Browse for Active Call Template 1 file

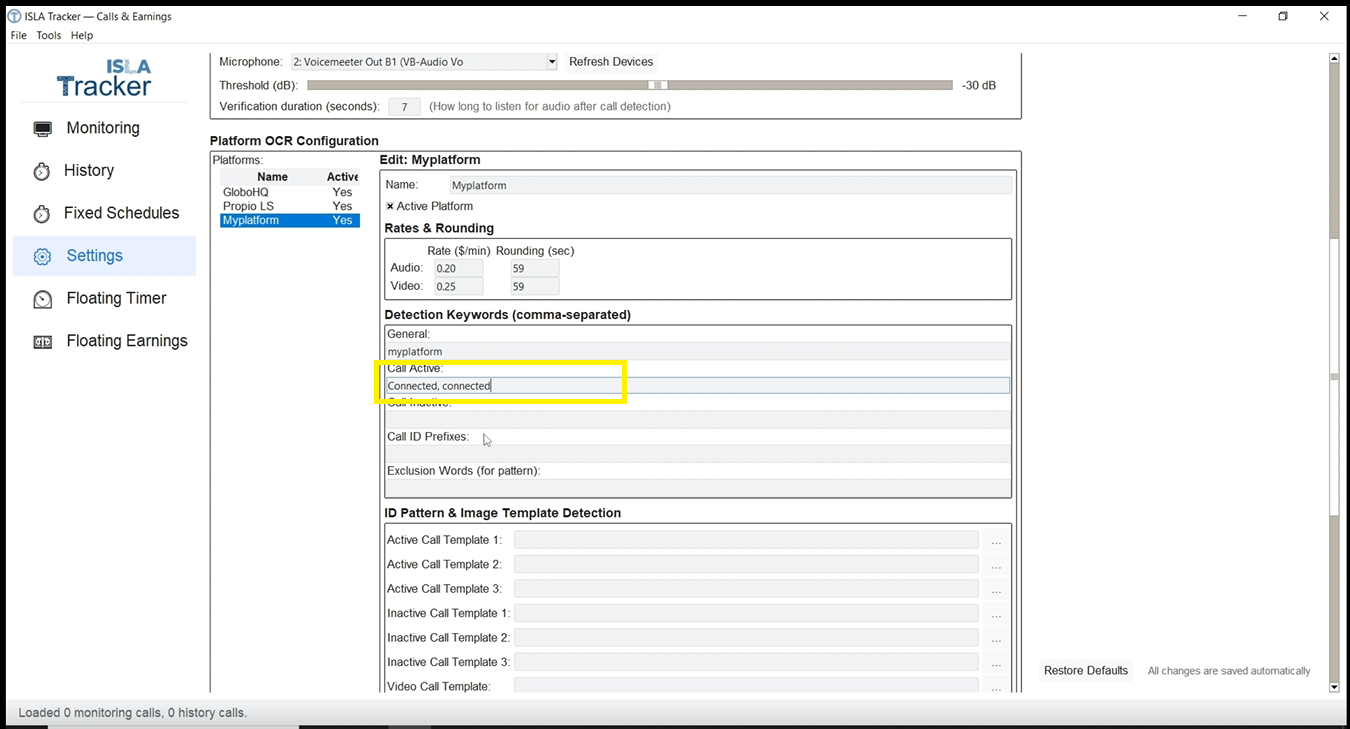pyautogui.click(x=996, y=539)
